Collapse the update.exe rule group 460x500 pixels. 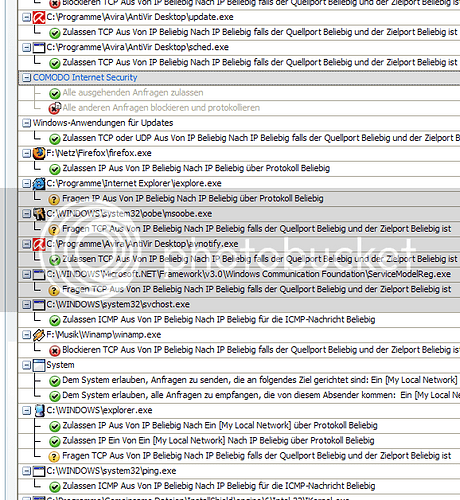point(26,17)
